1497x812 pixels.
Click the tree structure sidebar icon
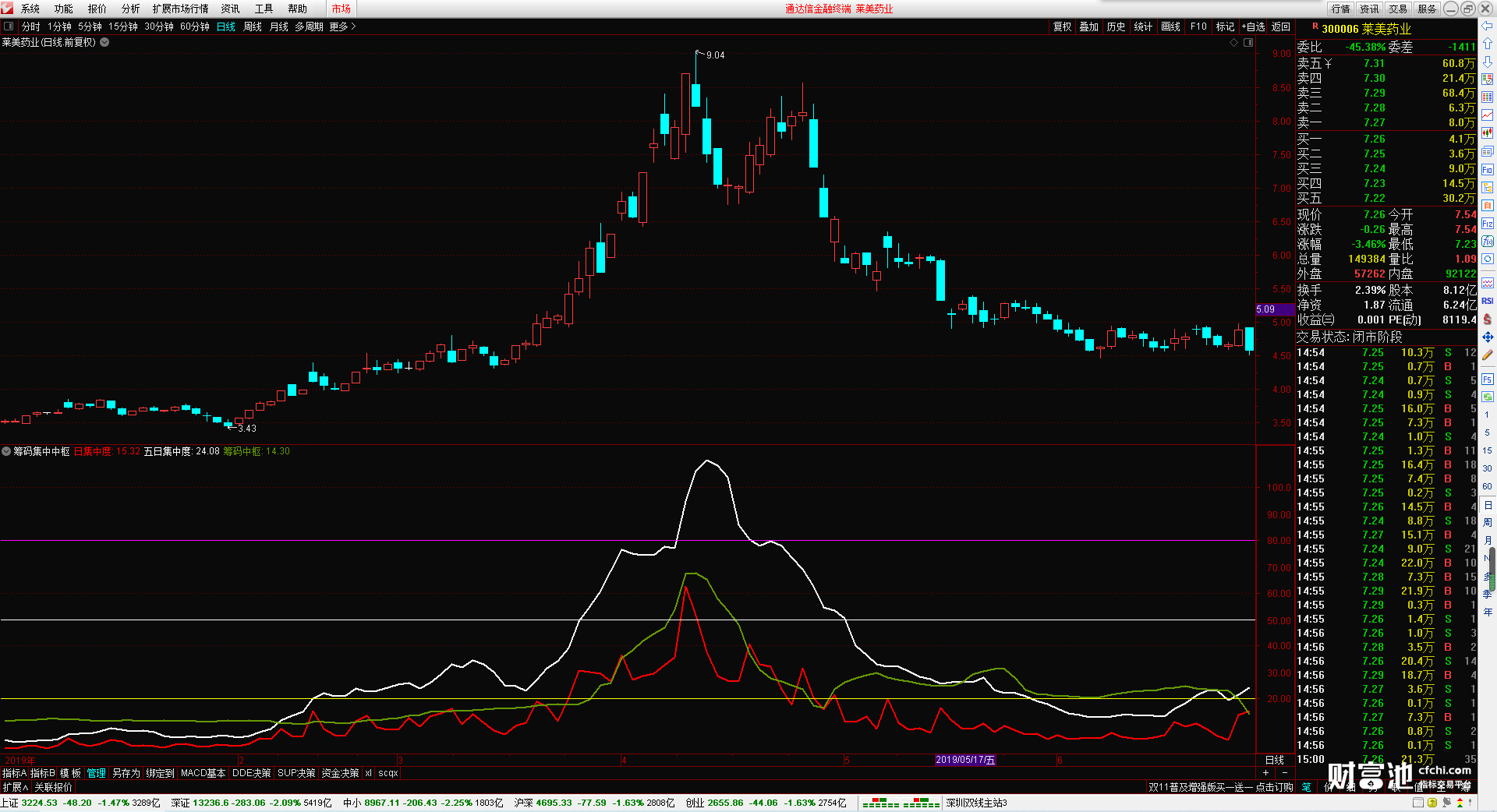(1488, 187)
